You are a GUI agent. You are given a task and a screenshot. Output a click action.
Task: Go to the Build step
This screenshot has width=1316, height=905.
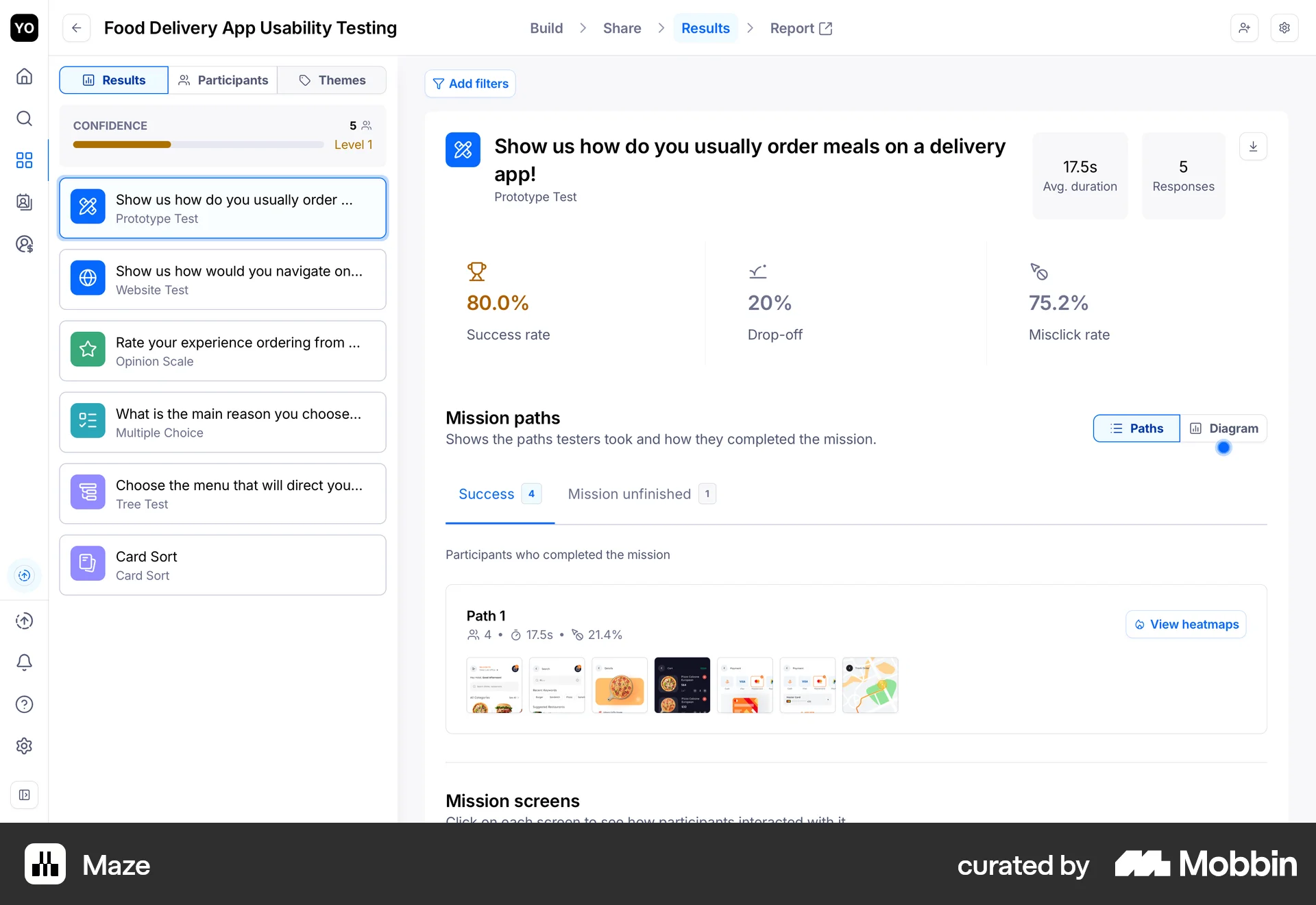click(x=546, y=28)
